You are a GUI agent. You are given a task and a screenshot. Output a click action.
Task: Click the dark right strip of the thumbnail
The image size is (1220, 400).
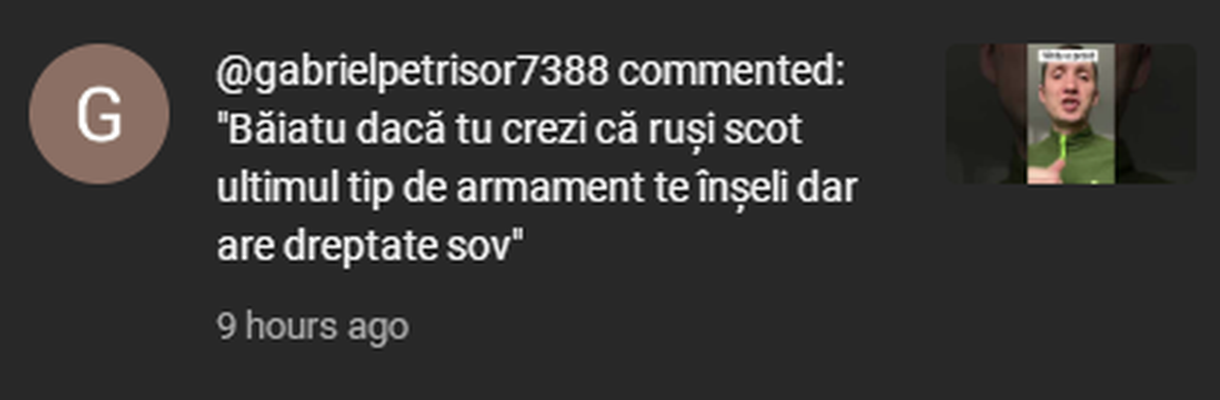[x=1156, y=114]
